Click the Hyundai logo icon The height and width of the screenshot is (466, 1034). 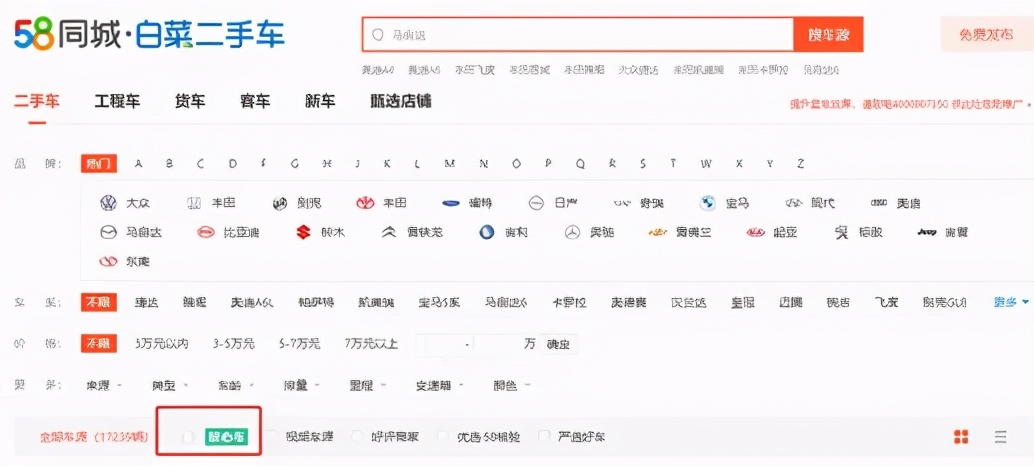click(x=794, y=204)
